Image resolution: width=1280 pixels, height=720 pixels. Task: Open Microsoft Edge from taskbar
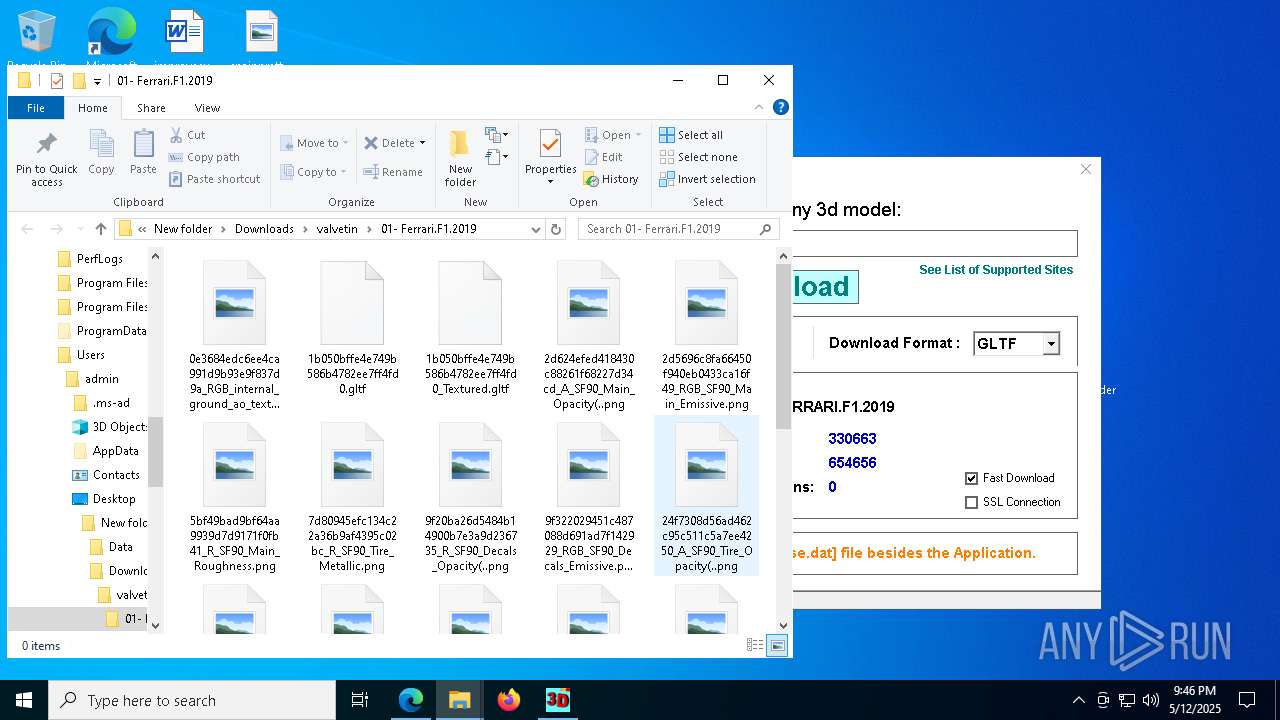point(411,700)
